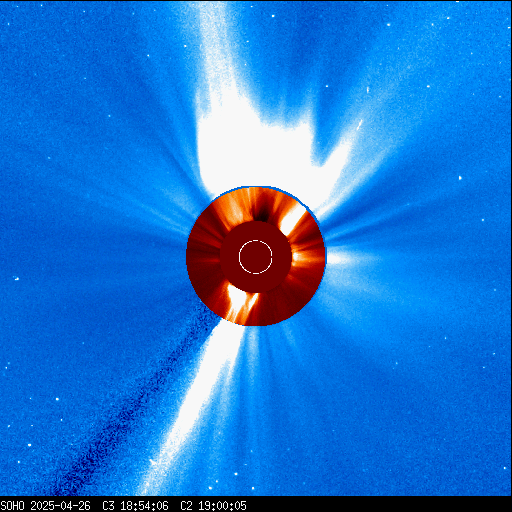Screen dimensions: 512x512
Task: Click the C2 19:00:05 timestamp
Action: click(213, 506)
